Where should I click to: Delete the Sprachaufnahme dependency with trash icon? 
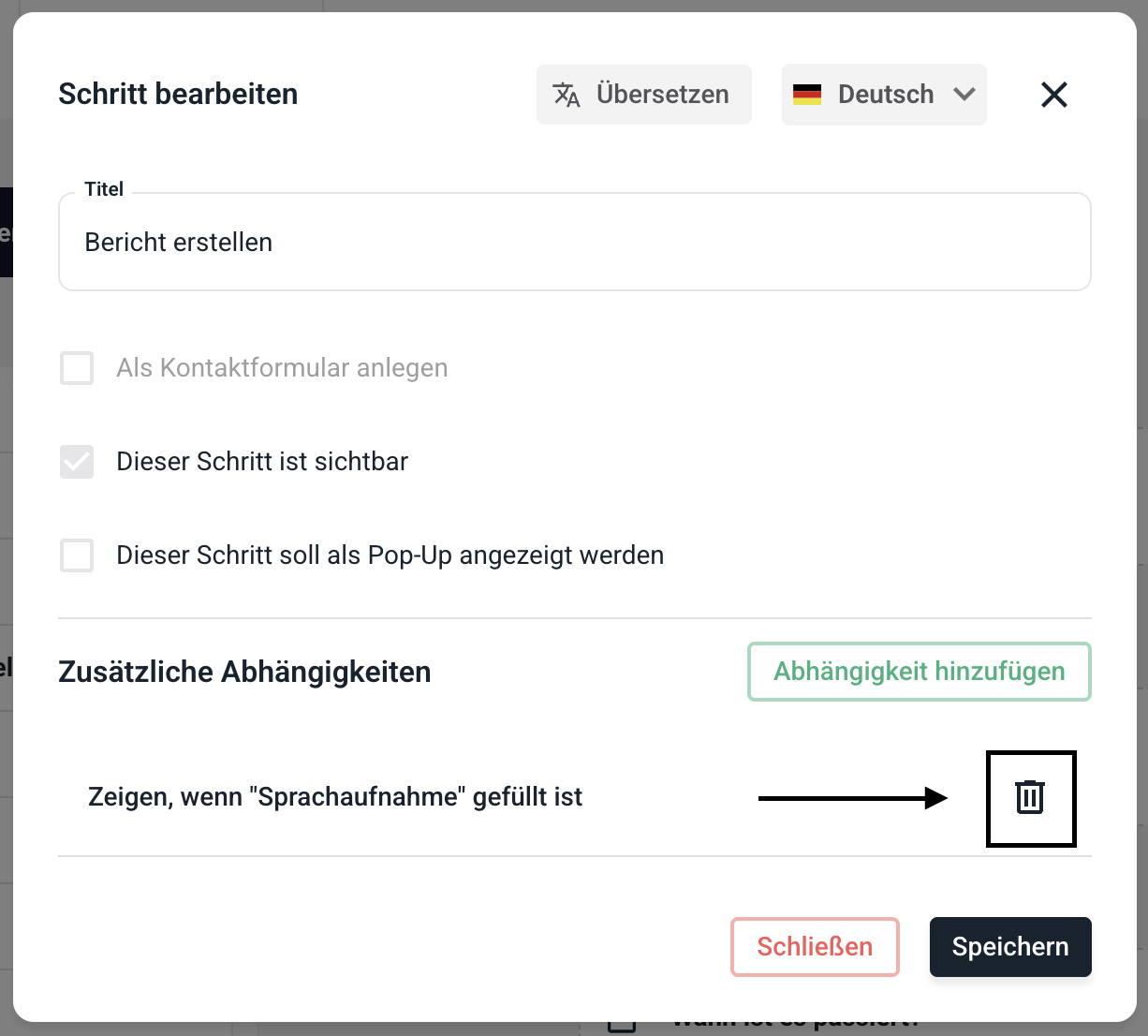1030,797
